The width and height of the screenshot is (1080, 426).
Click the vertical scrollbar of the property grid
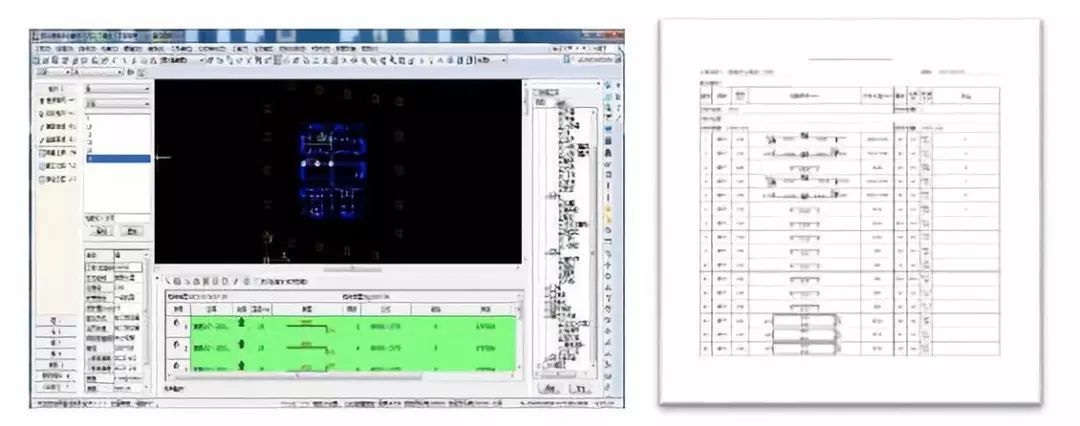click(x=147, y=321)
